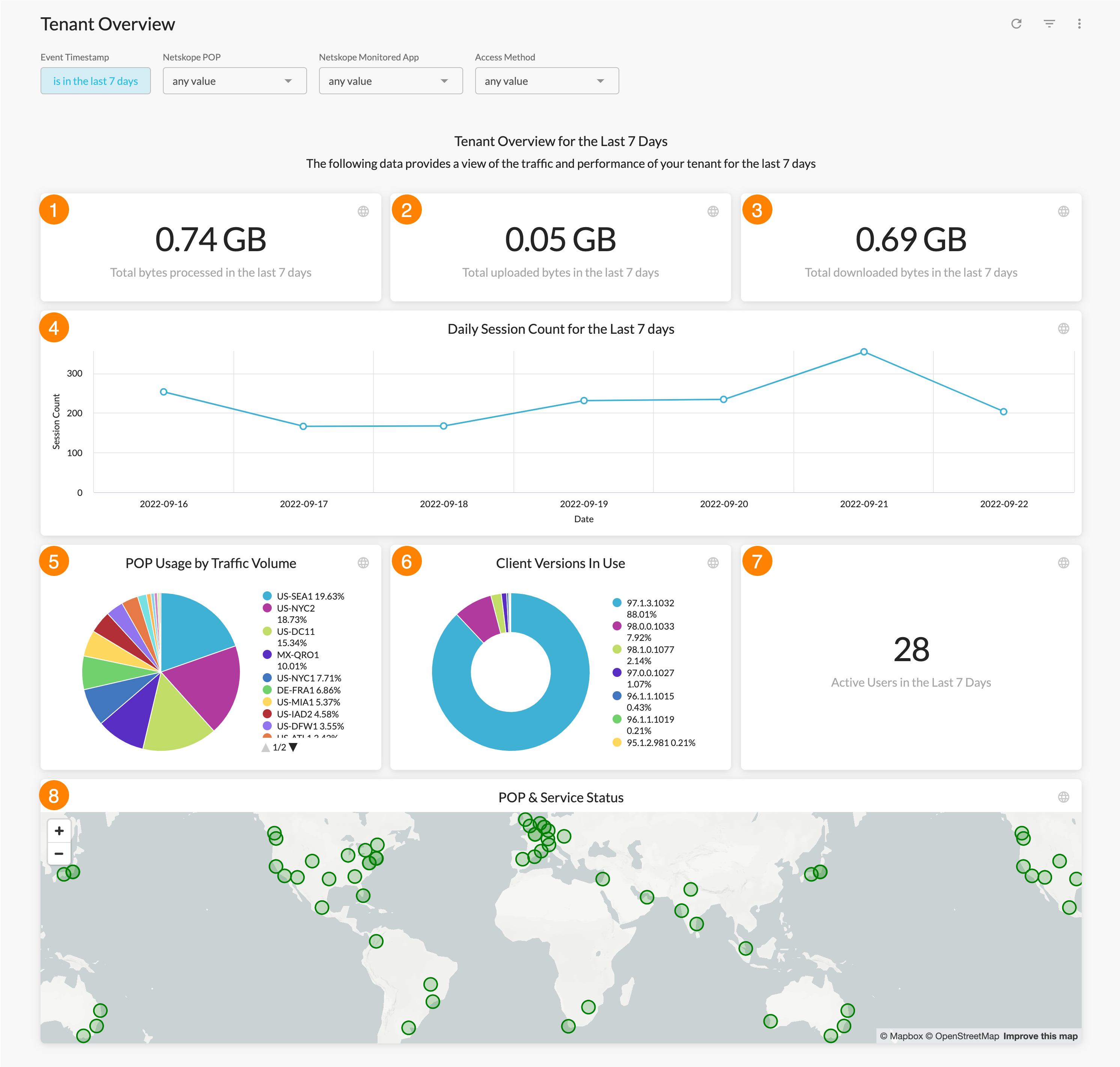Expand the Access Method dropdown
Screen dimensions: 1120x1067
pyautogui.click(x=546, y=81)
